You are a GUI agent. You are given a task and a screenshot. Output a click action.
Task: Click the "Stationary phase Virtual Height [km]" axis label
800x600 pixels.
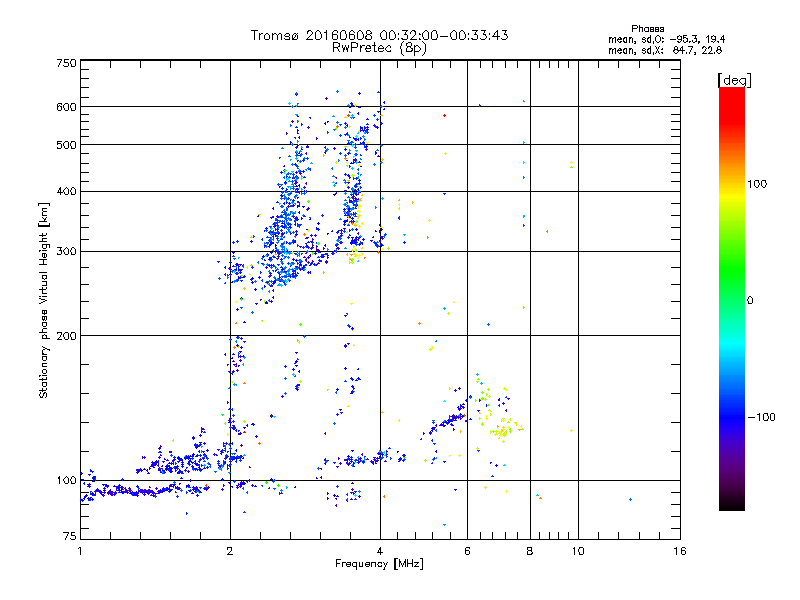[44, 301]
